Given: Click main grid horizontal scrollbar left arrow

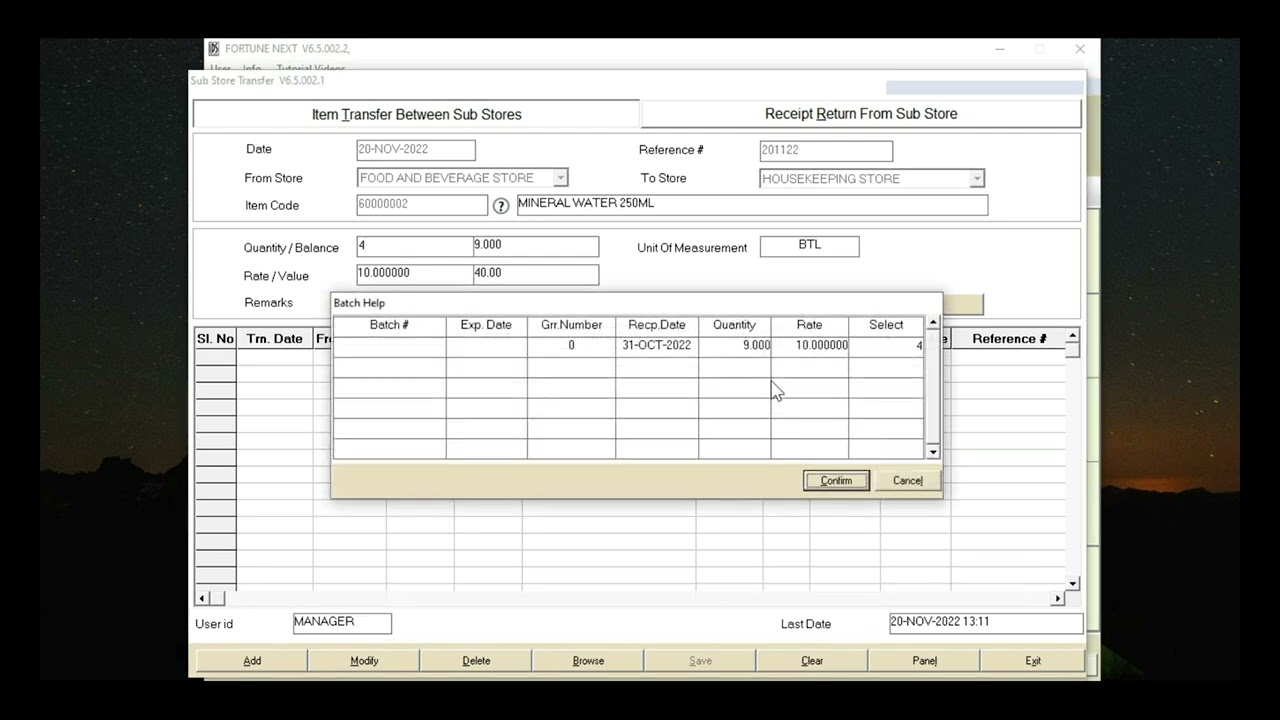Looking at the screenshot, I should click(x=202, y=598).
